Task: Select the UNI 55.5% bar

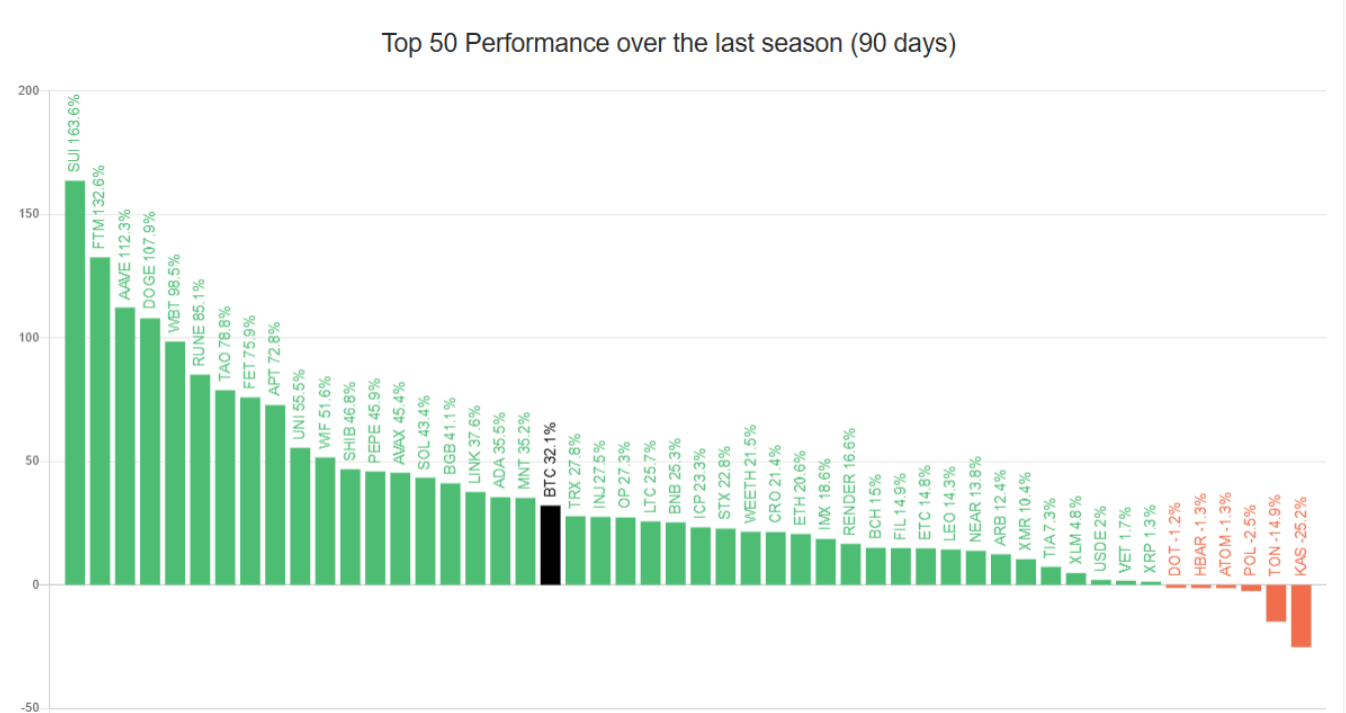Action: 300,516
